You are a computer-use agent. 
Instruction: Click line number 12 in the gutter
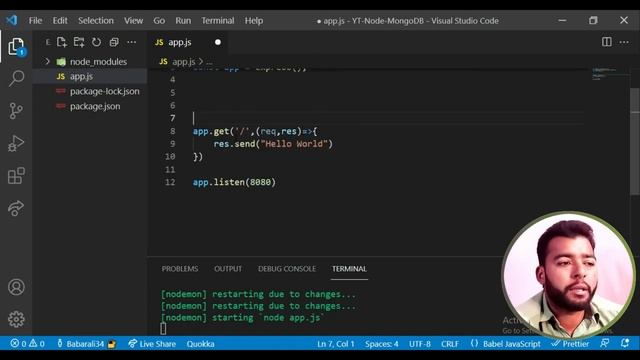coord(170,182)
